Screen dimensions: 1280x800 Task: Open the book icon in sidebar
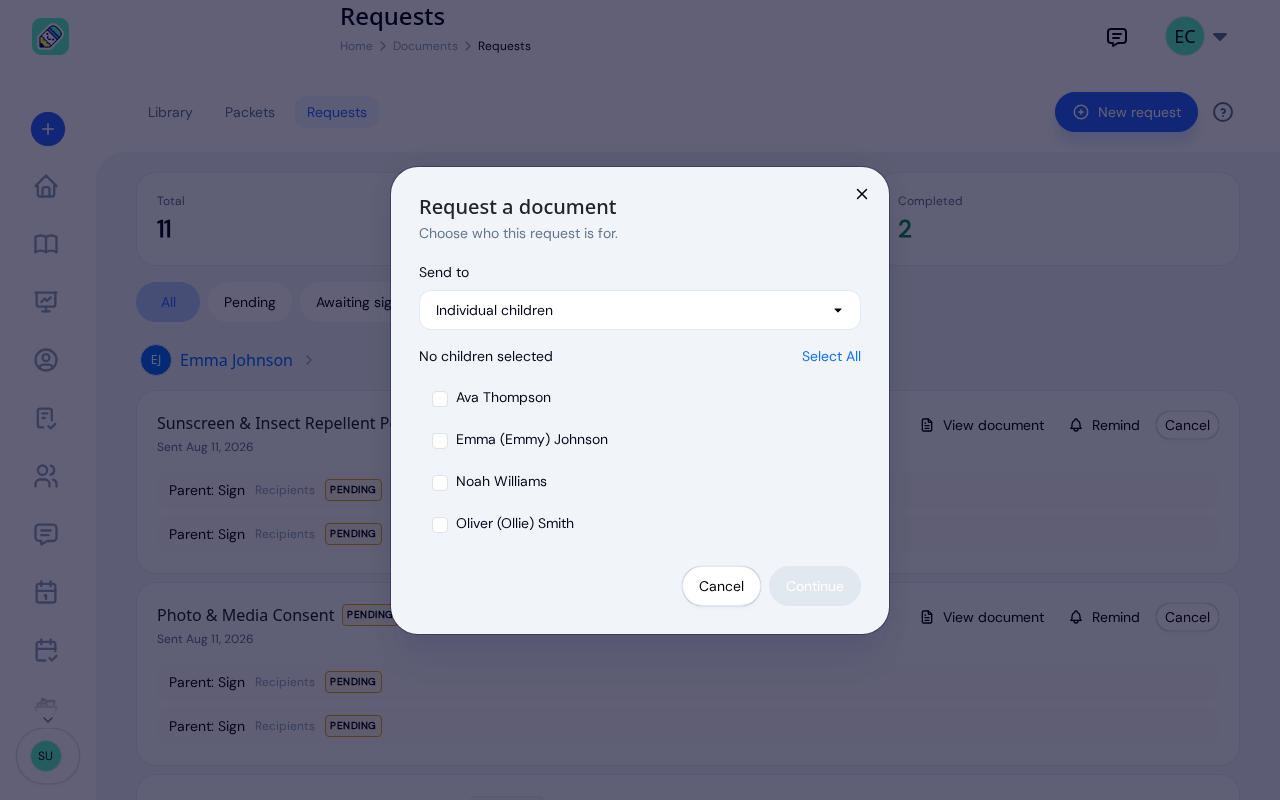(46, 244)
